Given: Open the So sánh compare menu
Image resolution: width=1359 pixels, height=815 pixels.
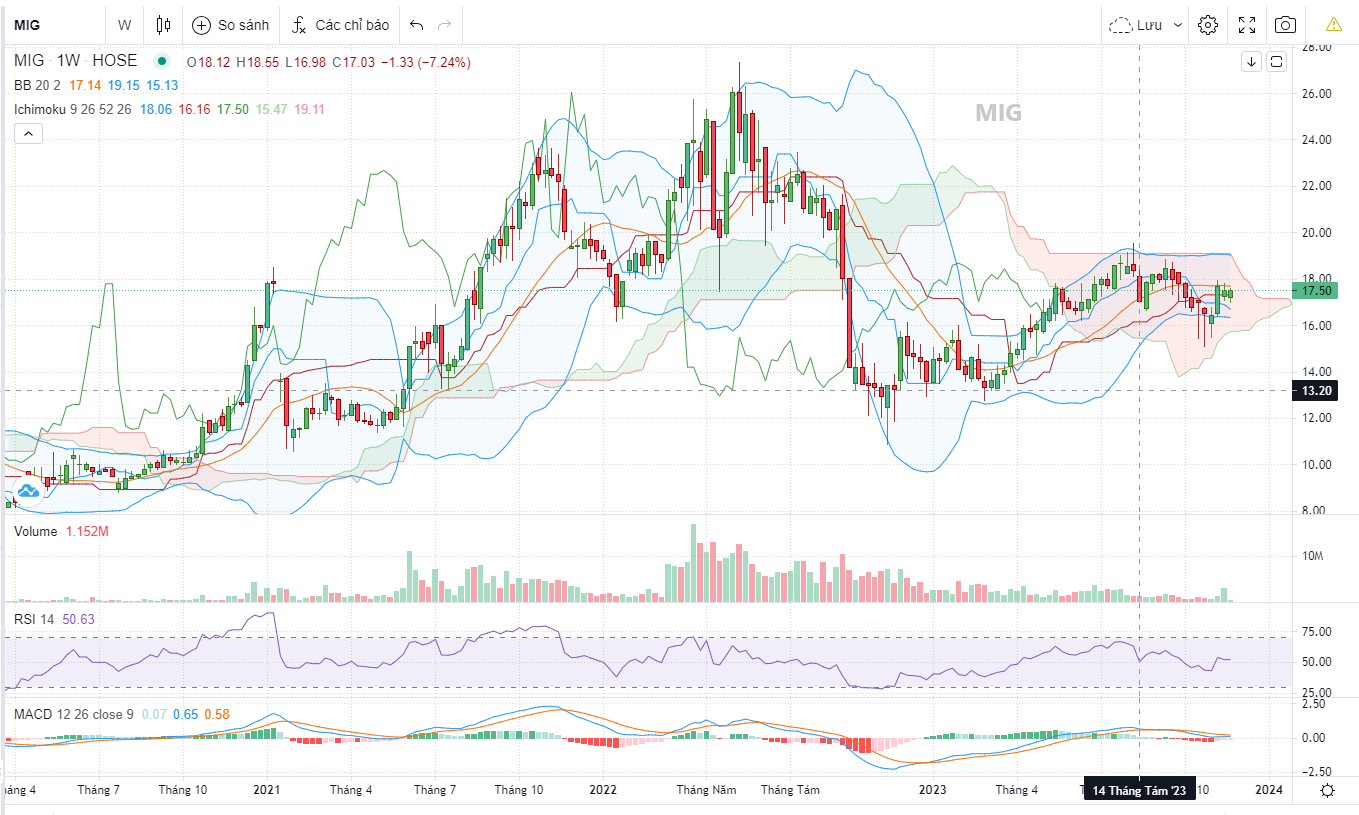Looking at the screenshot, I should click(231, 25).
